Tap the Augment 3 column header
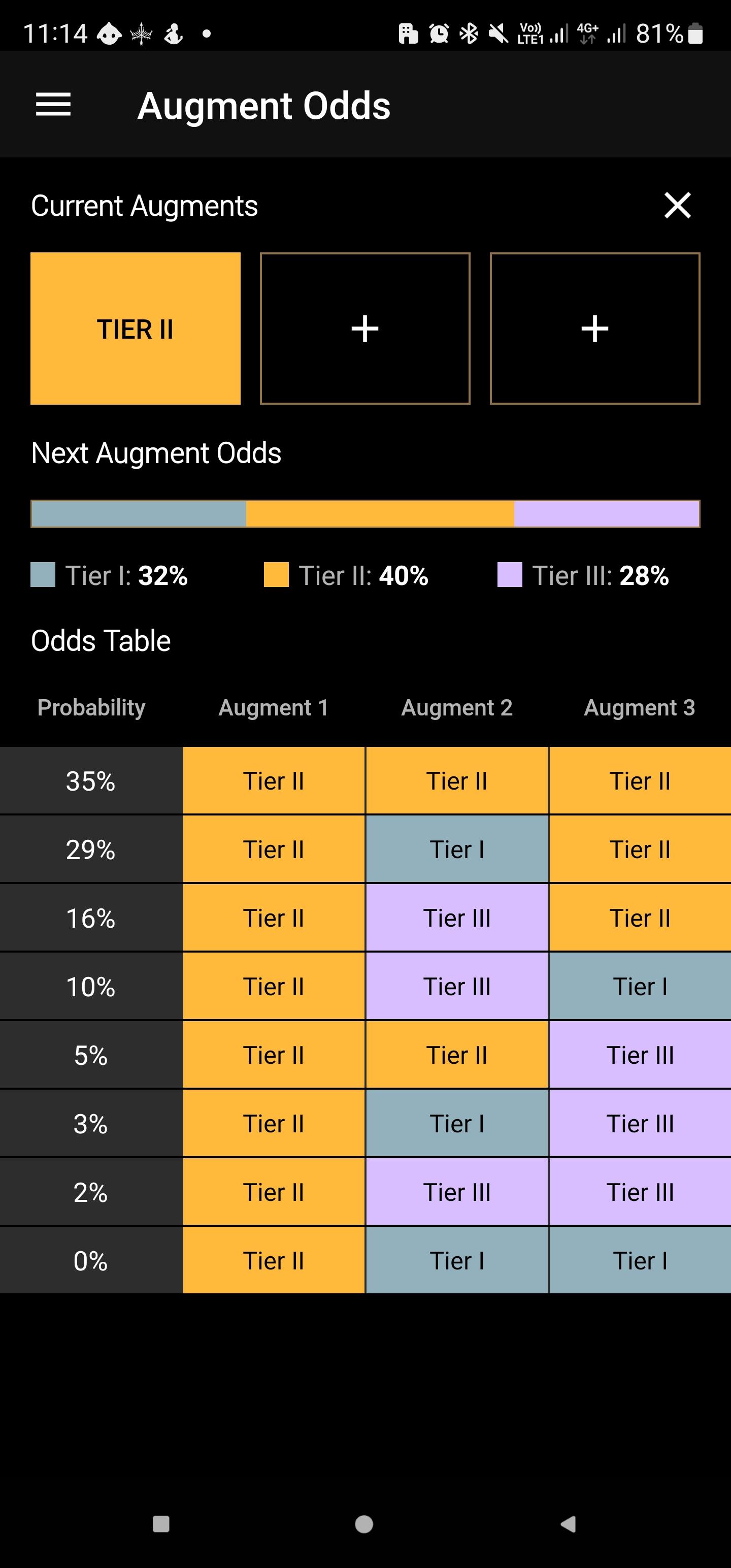The height and width of the screenshot is (1568, 731). coord(639,707)
